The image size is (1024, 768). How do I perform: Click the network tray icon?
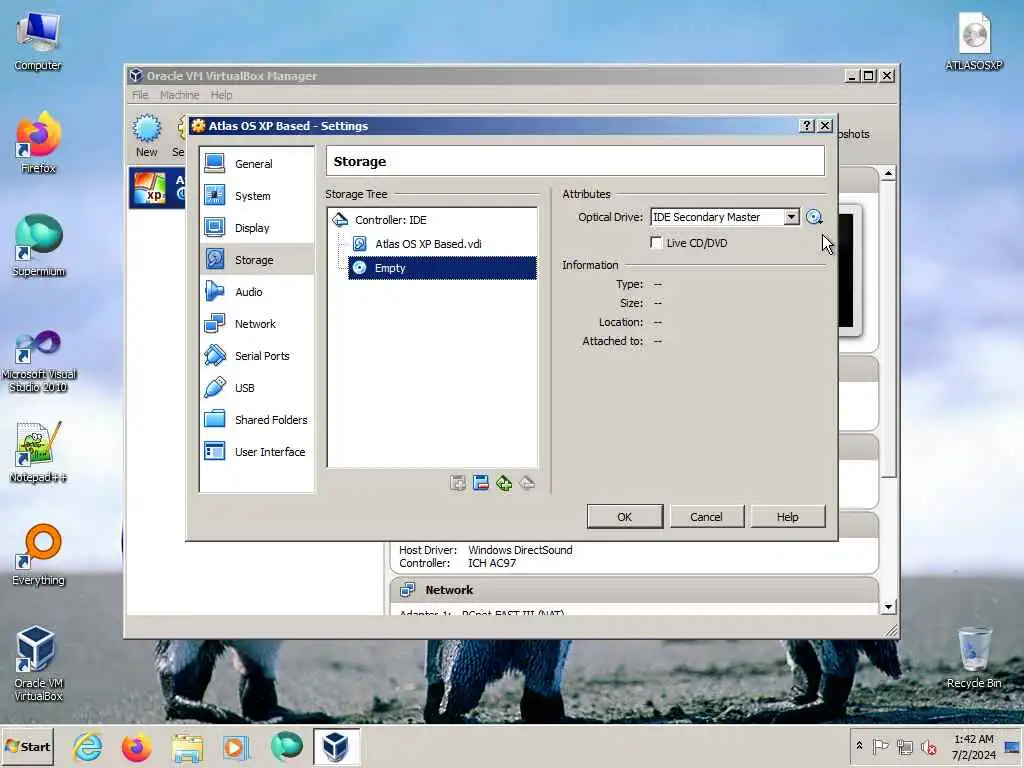click(x=904, y=746)
